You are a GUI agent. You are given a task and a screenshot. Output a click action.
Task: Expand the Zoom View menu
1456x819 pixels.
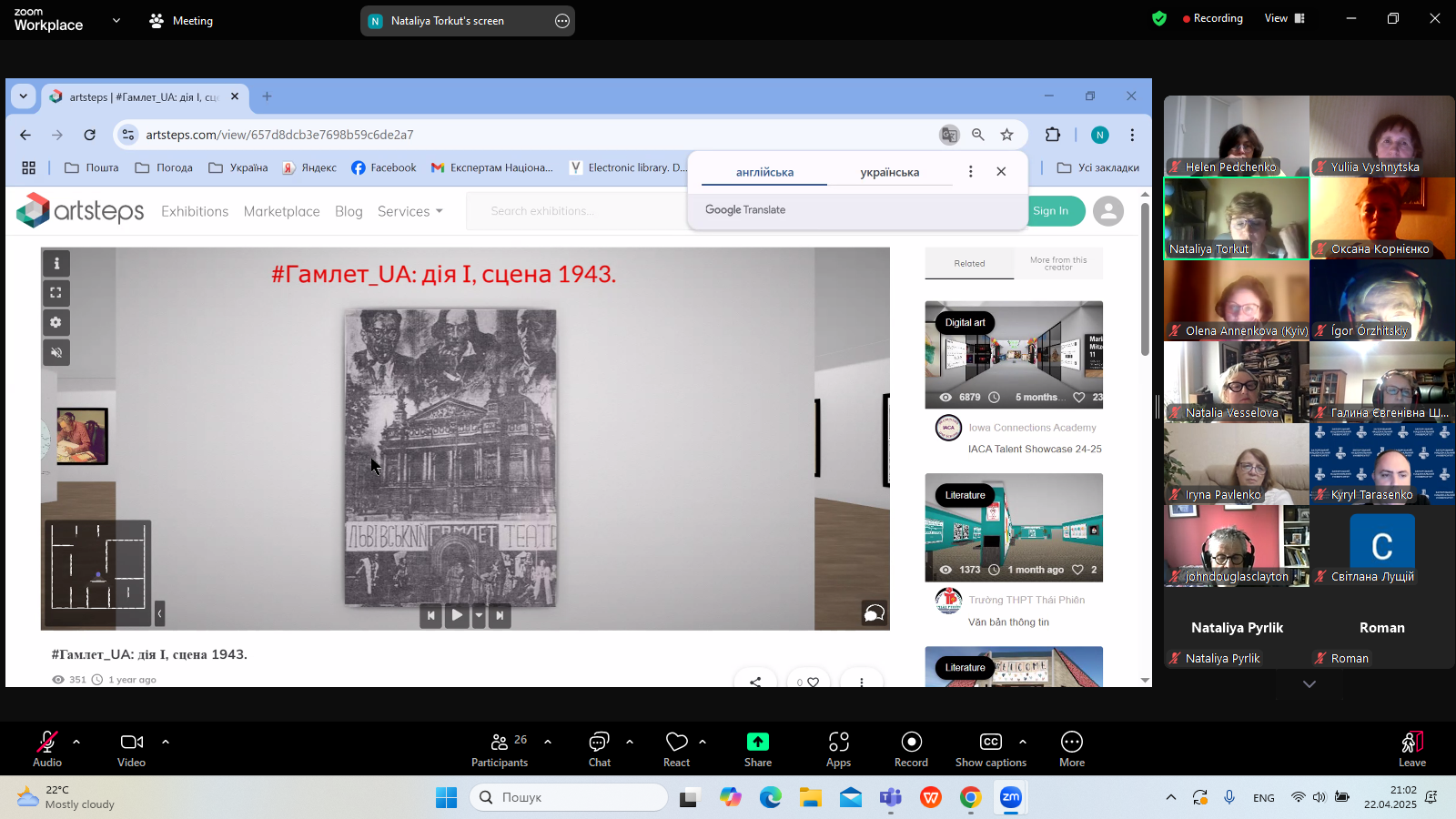[x=1284, y=18]
